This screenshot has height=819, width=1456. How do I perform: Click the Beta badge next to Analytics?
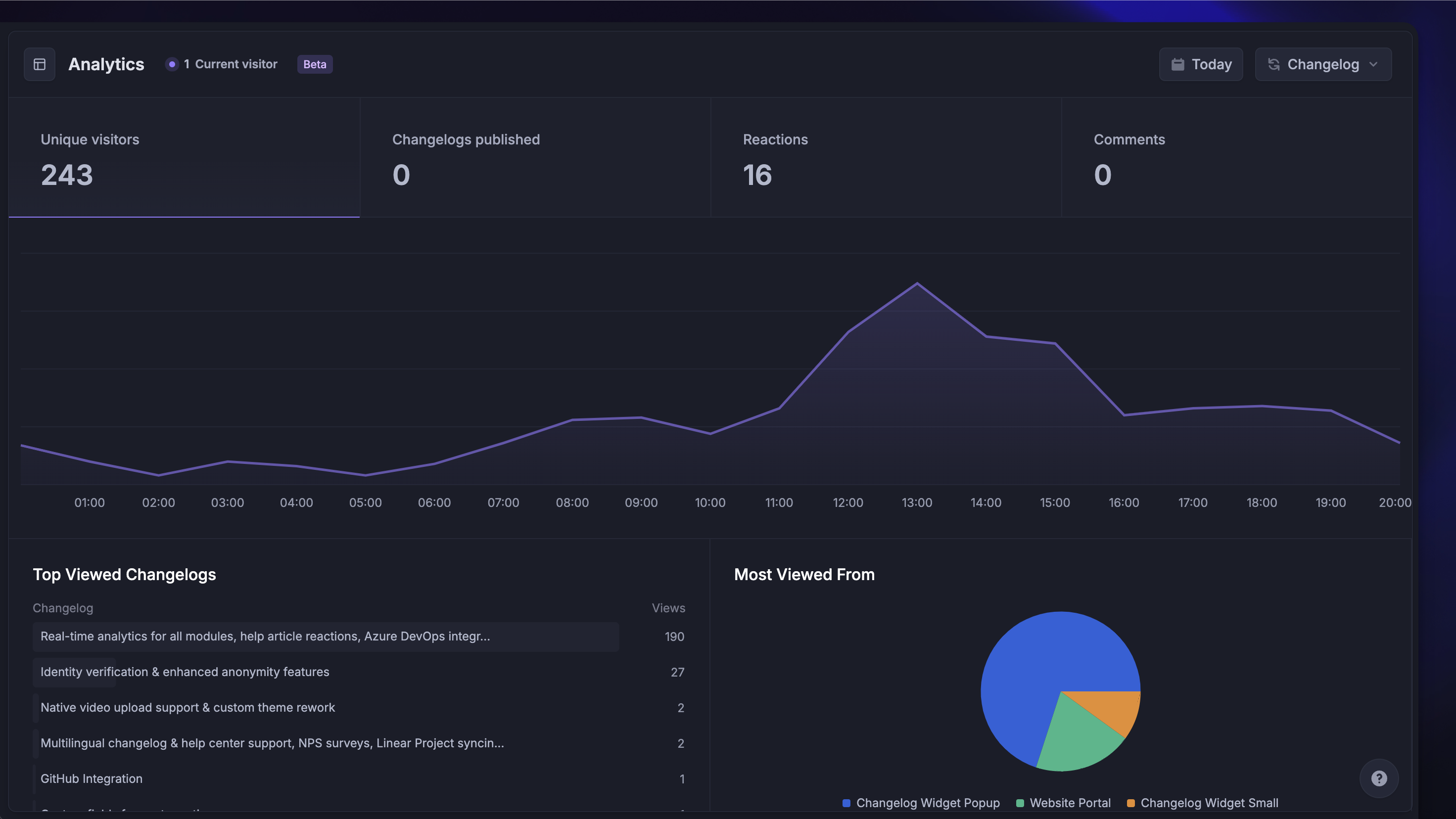(314, 64)
